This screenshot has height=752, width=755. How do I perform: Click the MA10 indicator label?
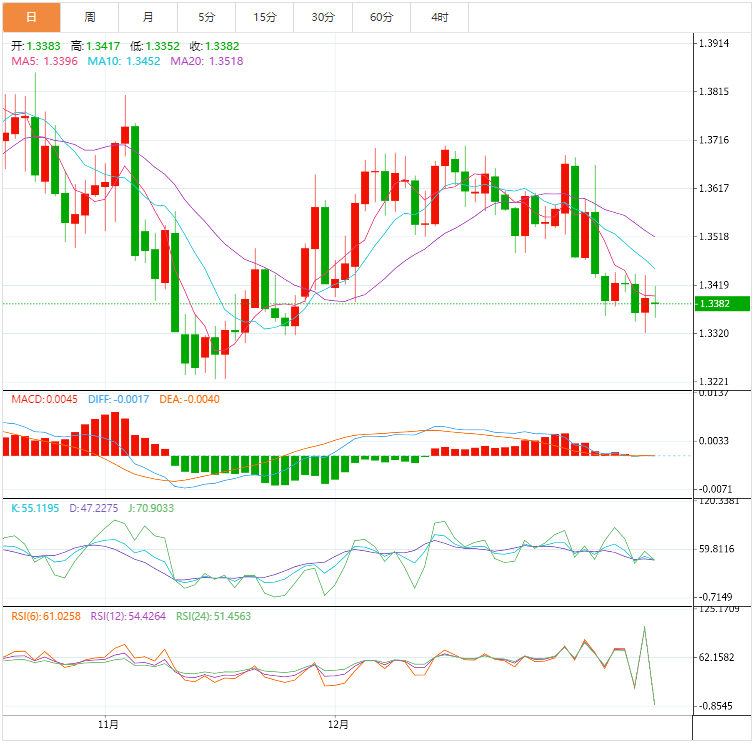click(124, 61)
